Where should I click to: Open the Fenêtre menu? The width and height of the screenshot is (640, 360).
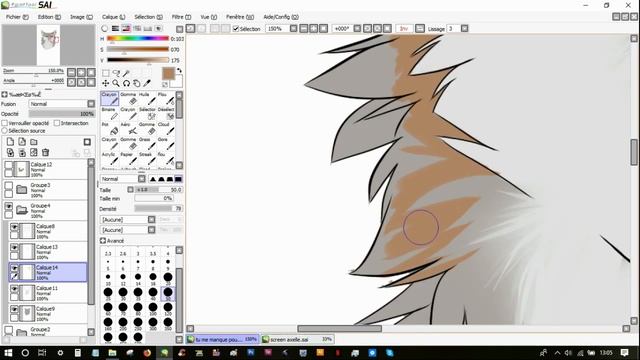pyautogui.click(x=240, y=17)
